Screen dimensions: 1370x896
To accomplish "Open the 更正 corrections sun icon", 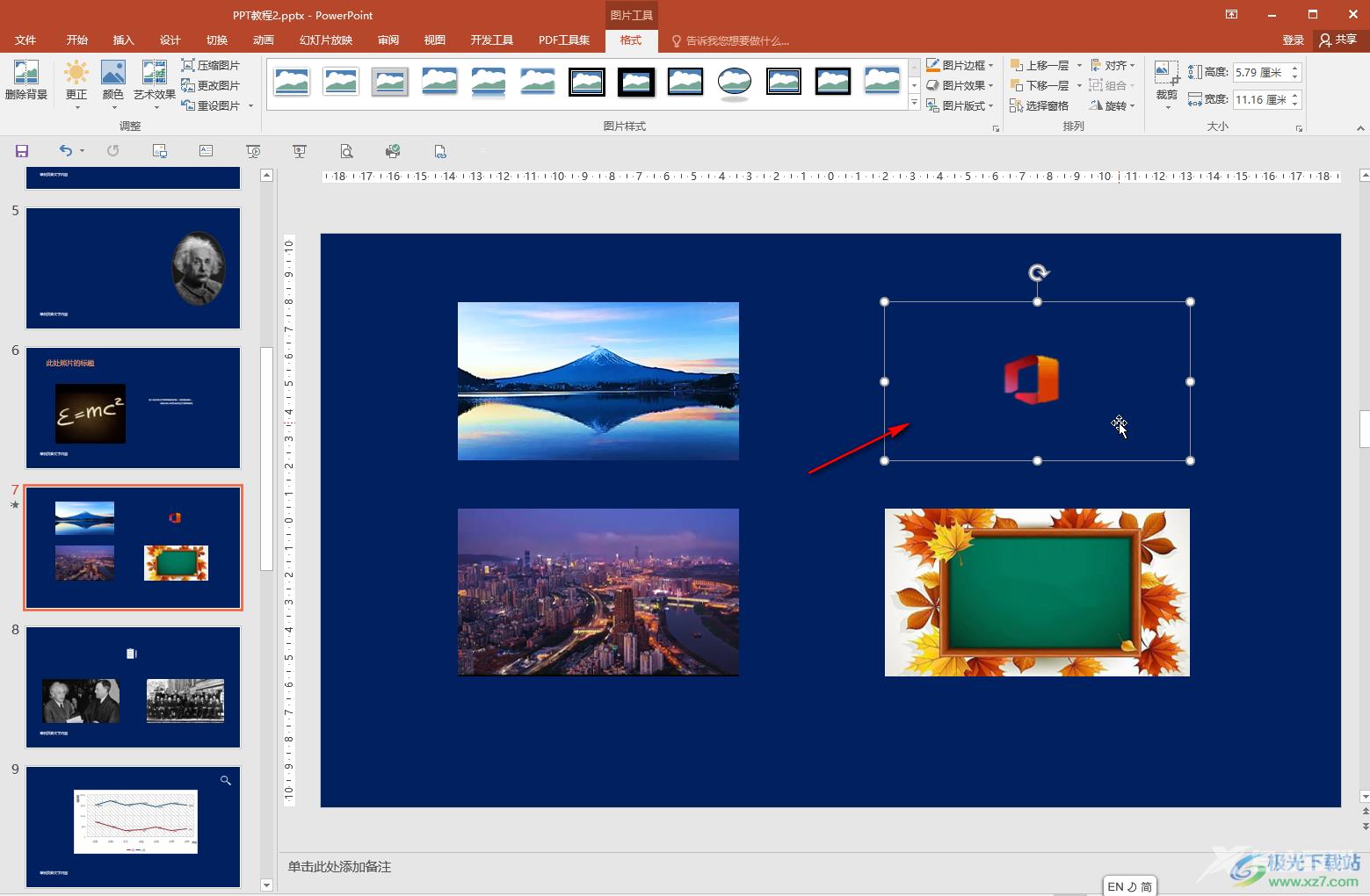I will click(76, 83).
